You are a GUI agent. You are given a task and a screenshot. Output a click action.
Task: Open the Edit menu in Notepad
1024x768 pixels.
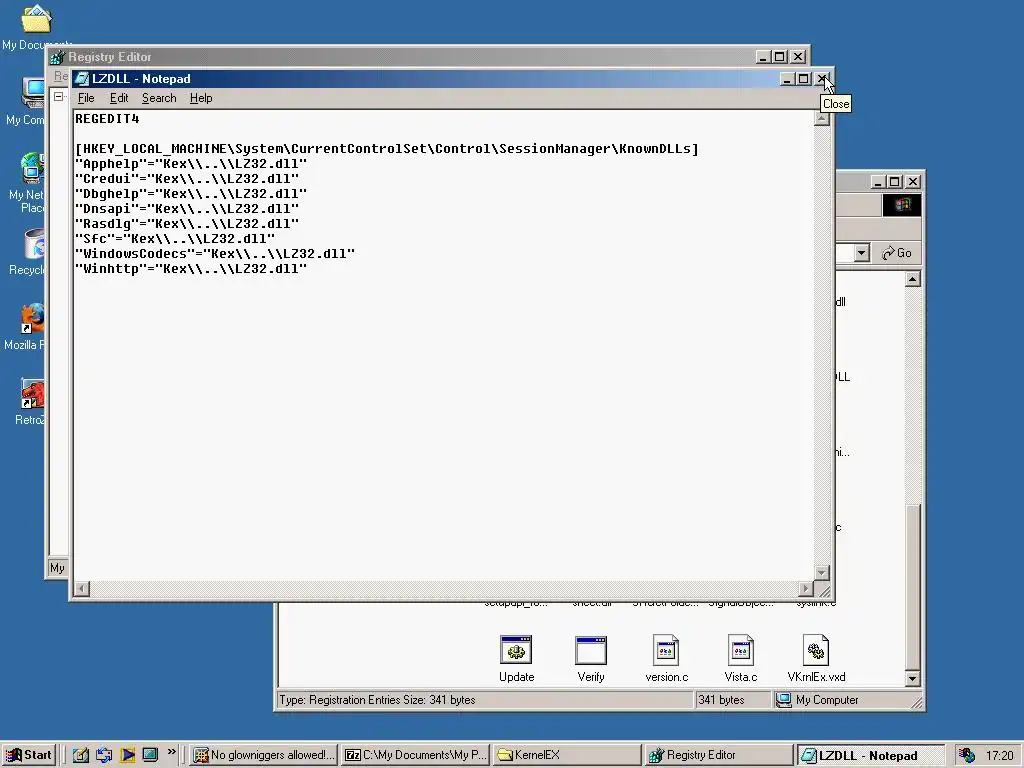point(118,98)
